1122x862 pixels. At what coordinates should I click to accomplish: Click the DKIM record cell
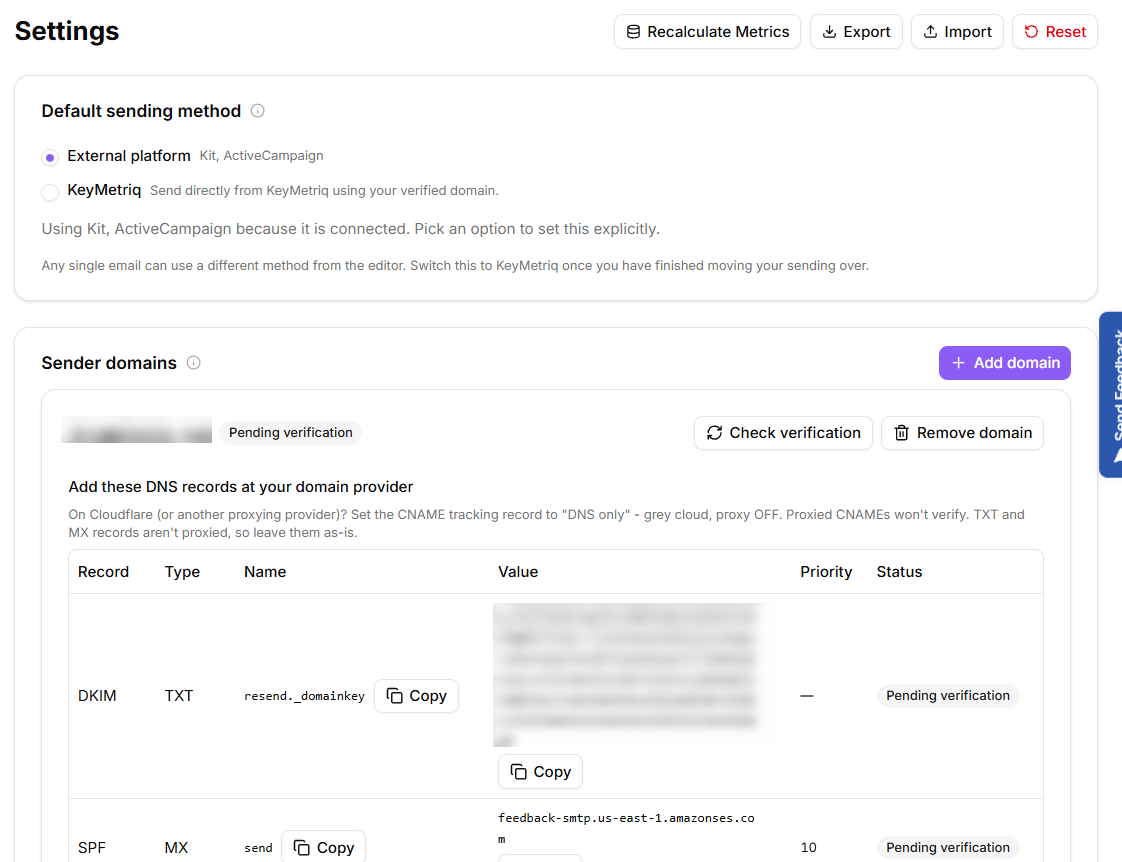tap(97, 696)
